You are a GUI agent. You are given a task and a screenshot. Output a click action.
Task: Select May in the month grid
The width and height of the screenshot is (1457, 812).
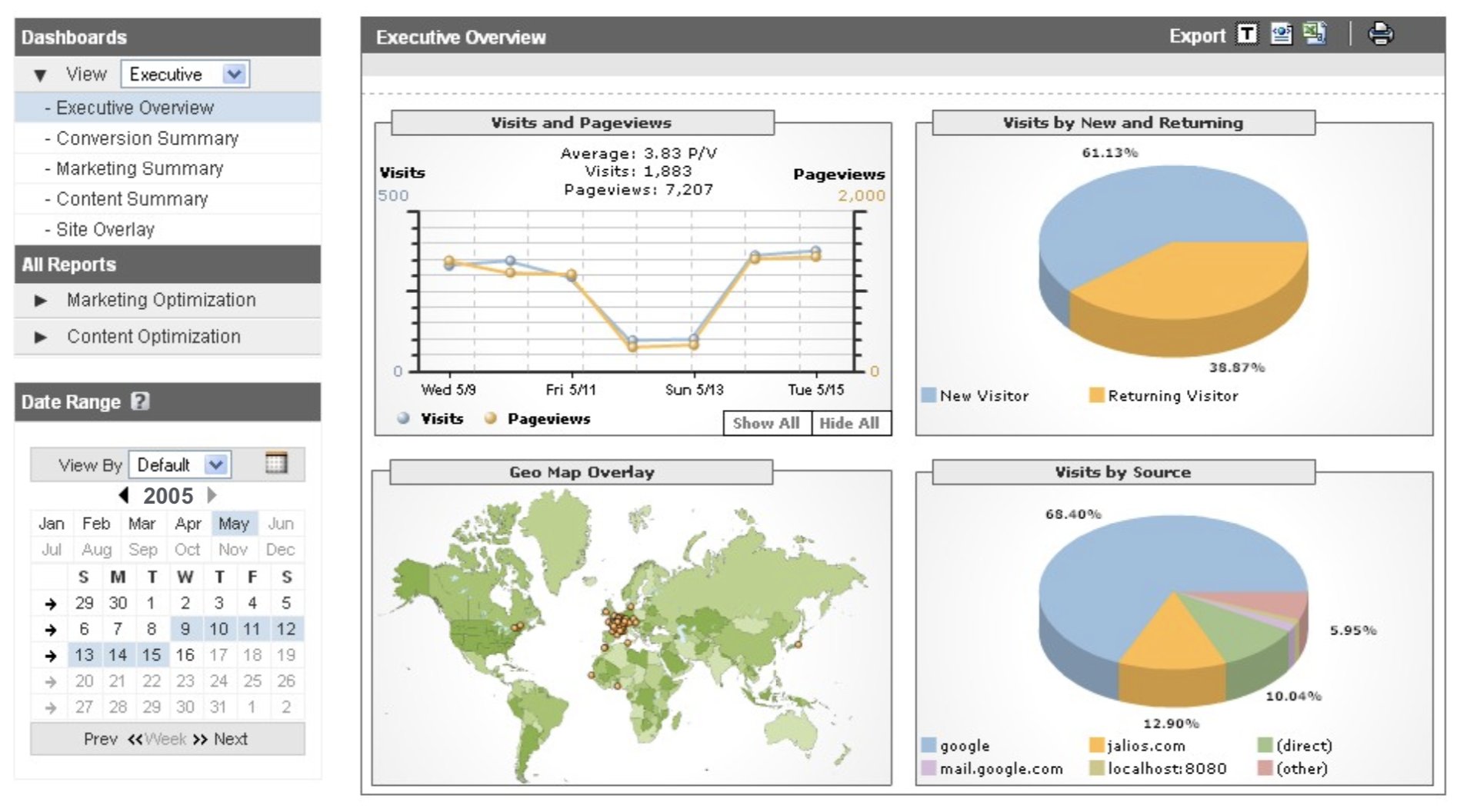click(x=234, y=524)
